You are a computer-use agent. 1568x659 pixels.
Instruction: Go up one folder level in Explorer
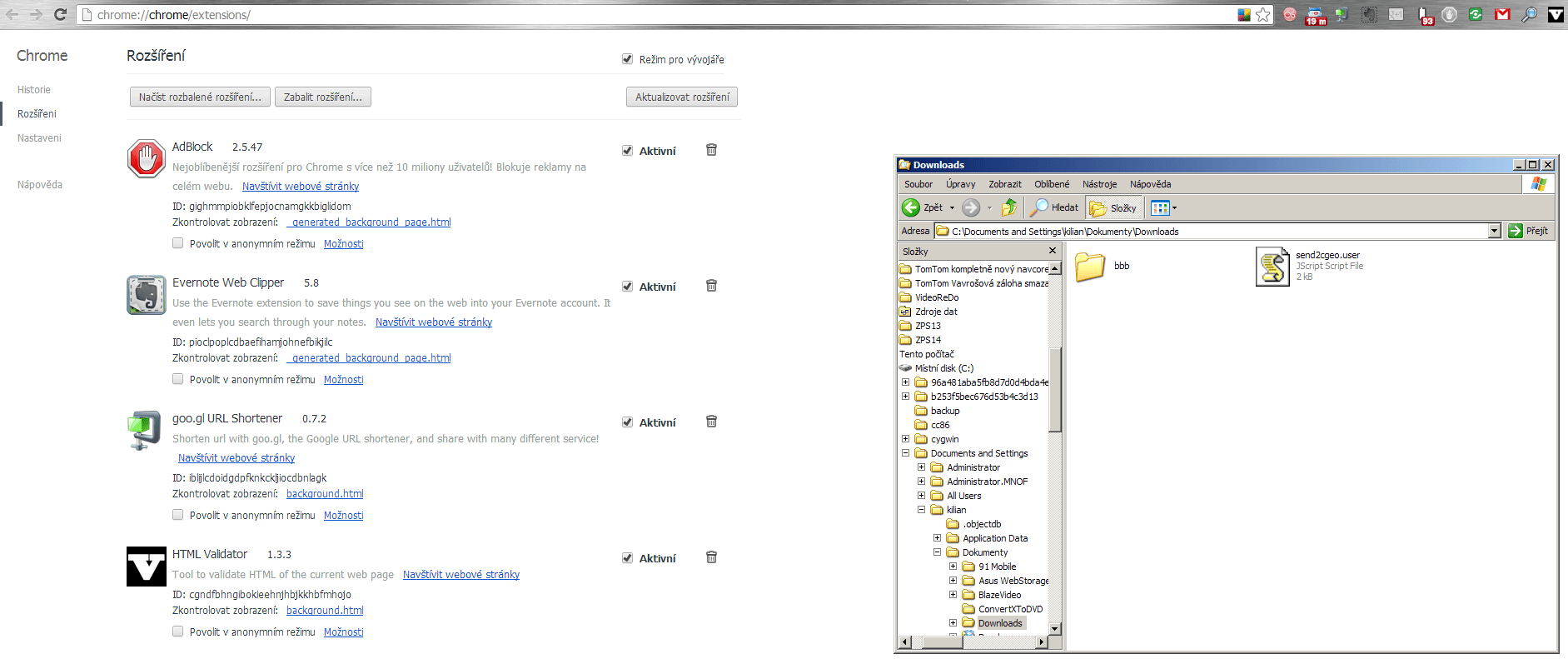1009,207
